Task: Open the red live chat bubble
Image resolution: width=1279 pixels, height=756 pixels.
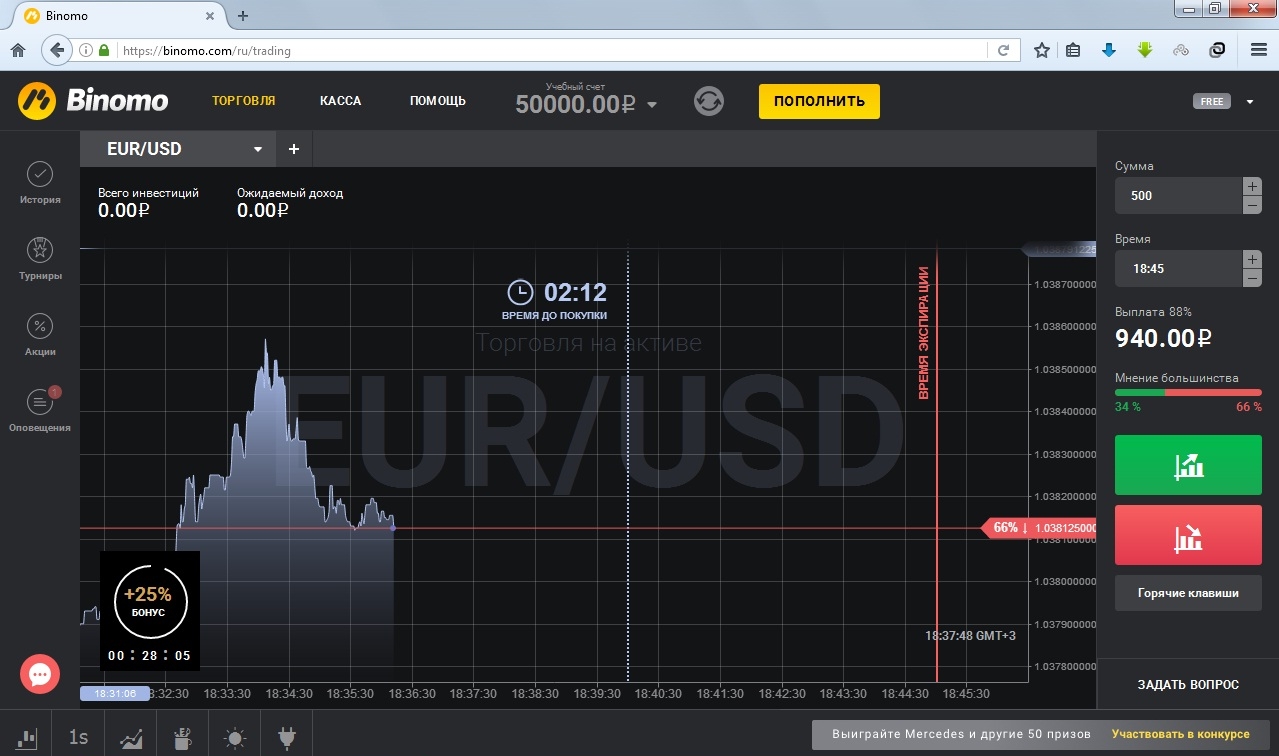Action: 40,675
